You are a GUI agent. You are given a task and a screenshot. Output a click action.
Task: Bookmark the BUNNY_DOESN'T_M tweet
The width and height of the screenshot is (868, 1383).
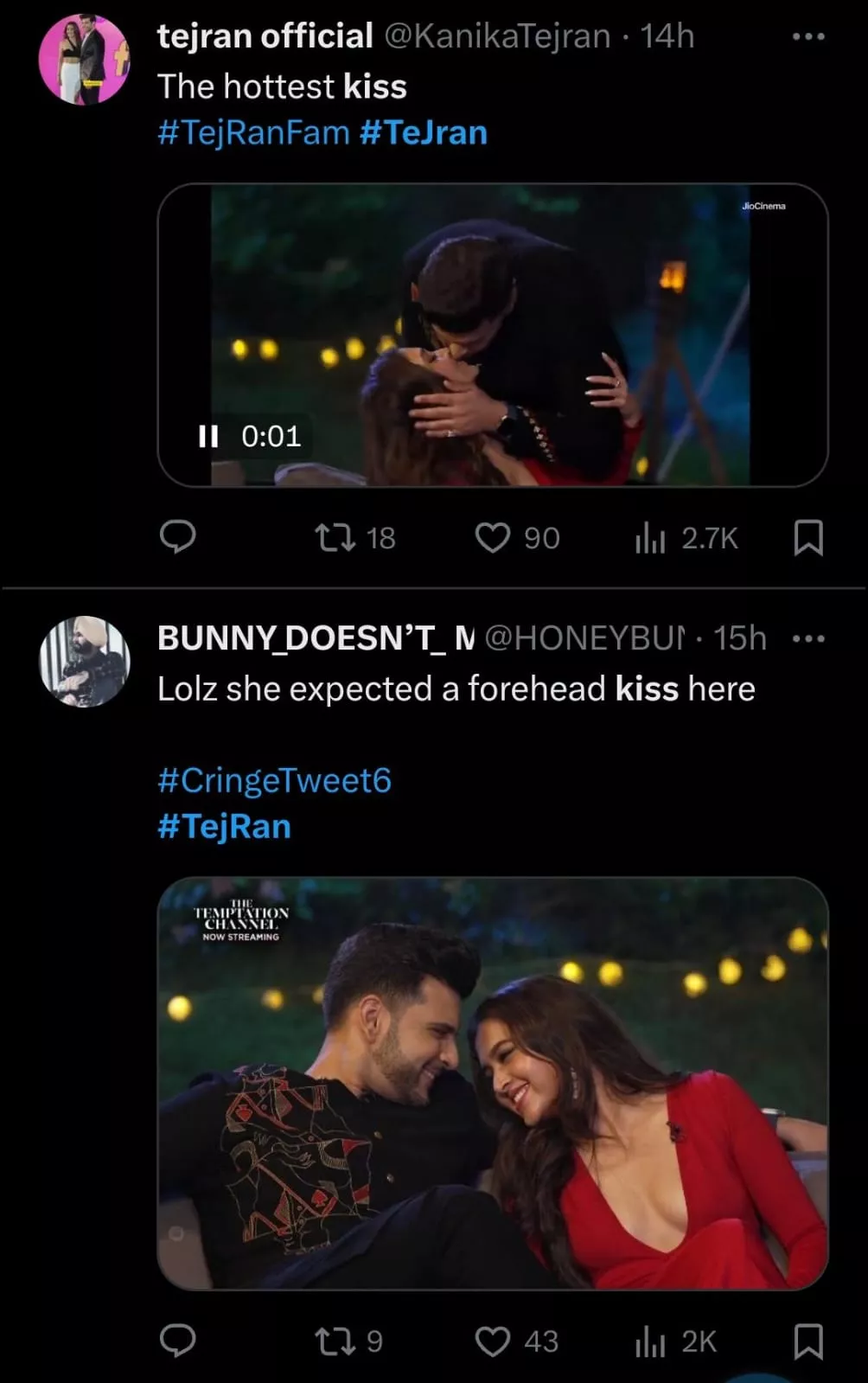pos(807,1341)
